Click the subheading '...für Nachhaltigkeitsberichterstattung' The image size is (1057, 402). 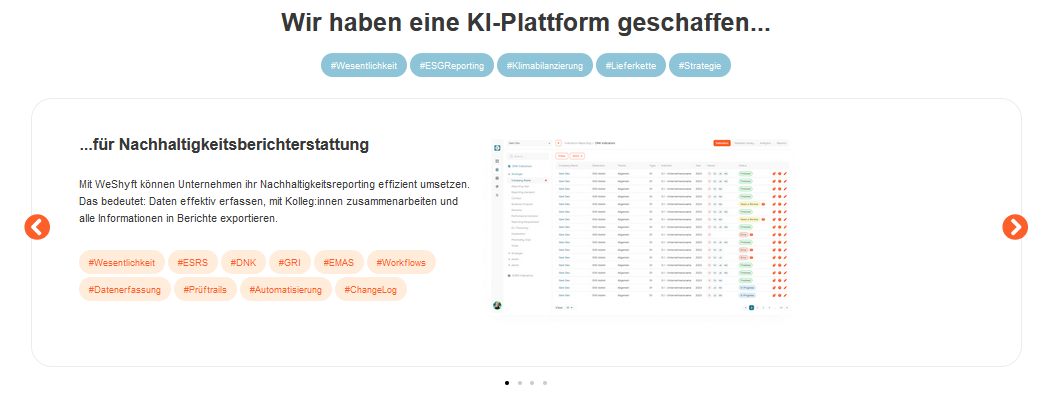tap(224, 144)
